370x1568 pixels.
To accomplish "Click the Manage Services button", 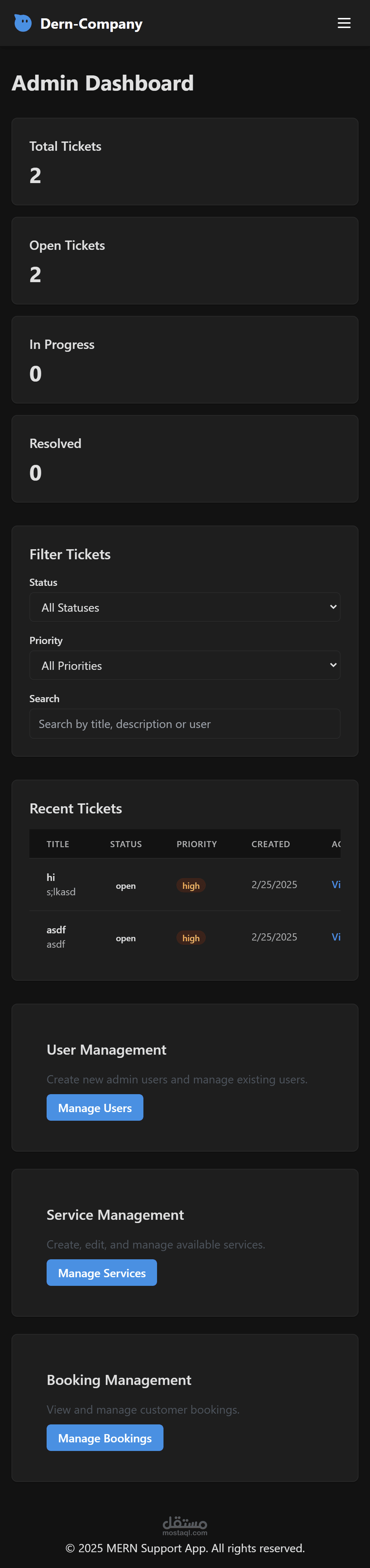I will coord(101,1273).
